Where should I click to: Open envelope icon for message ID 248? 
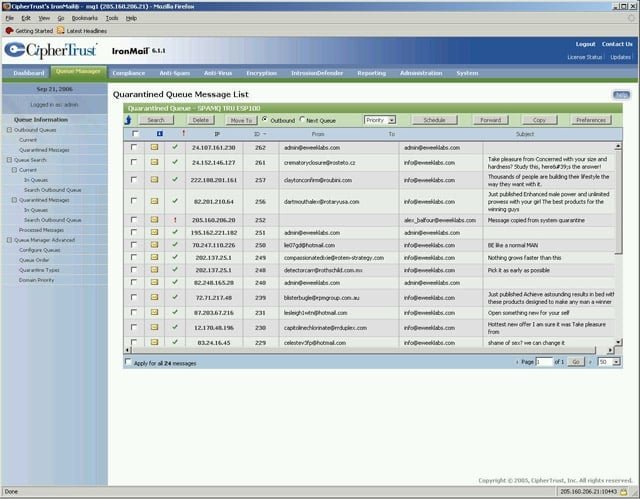[x=154, y=270]
